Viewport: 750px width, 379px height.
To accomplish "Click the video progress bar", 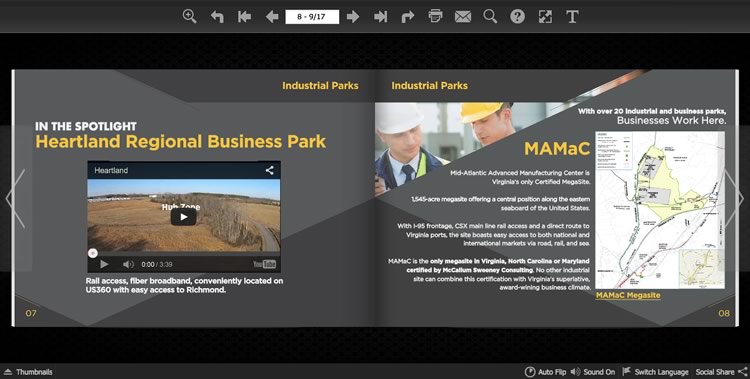I will click(x=184, y=253).
